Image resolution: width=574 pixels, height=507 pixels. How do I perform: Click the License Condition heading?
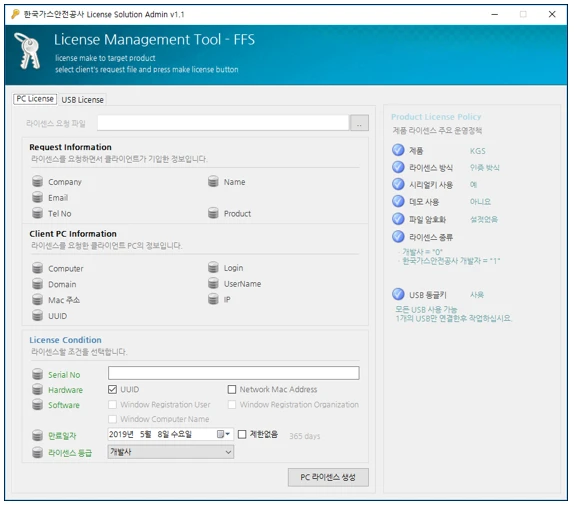tap(66, 340)
